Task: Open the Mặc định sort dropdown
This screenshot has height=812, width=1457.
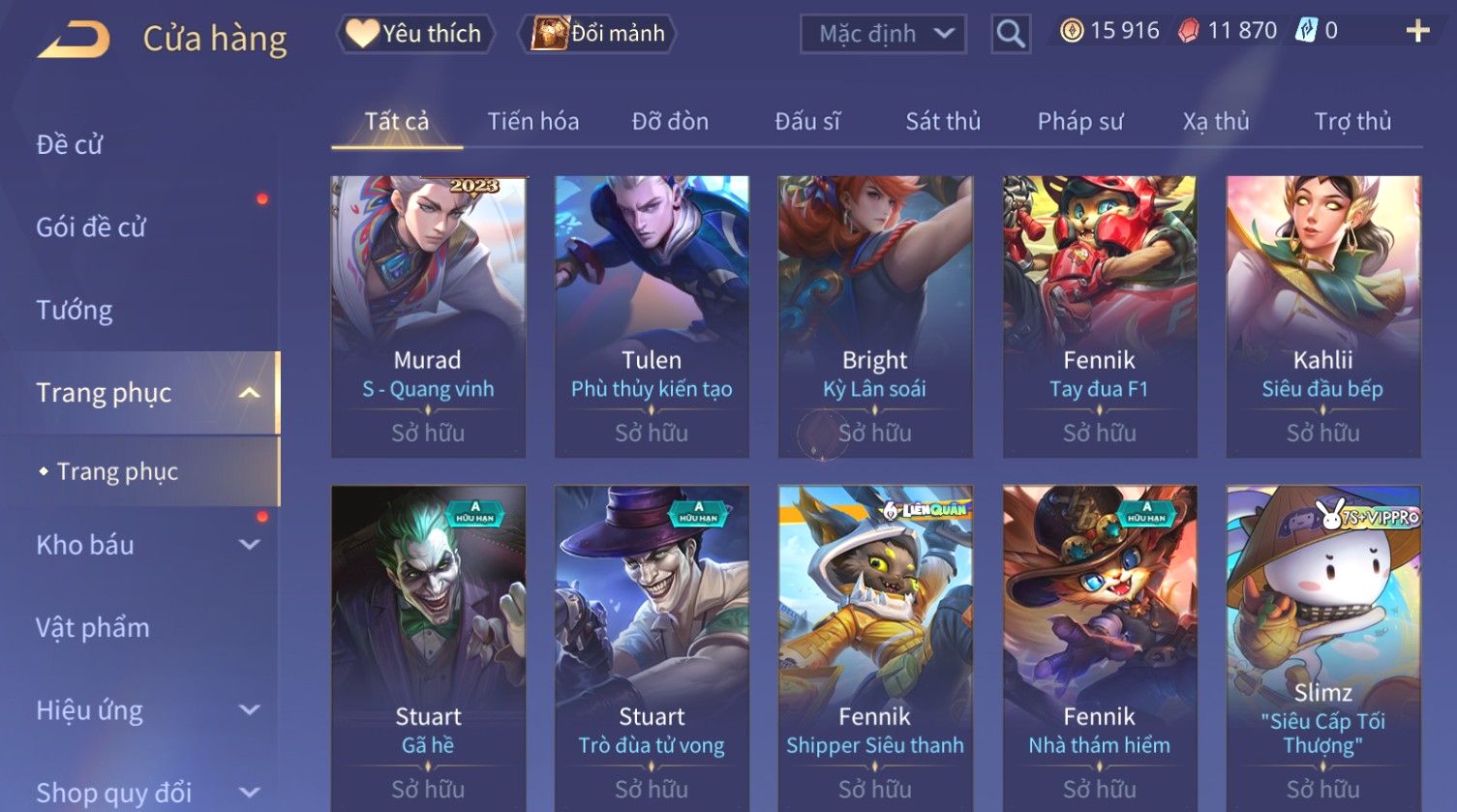Action: (x=883, y=34)
